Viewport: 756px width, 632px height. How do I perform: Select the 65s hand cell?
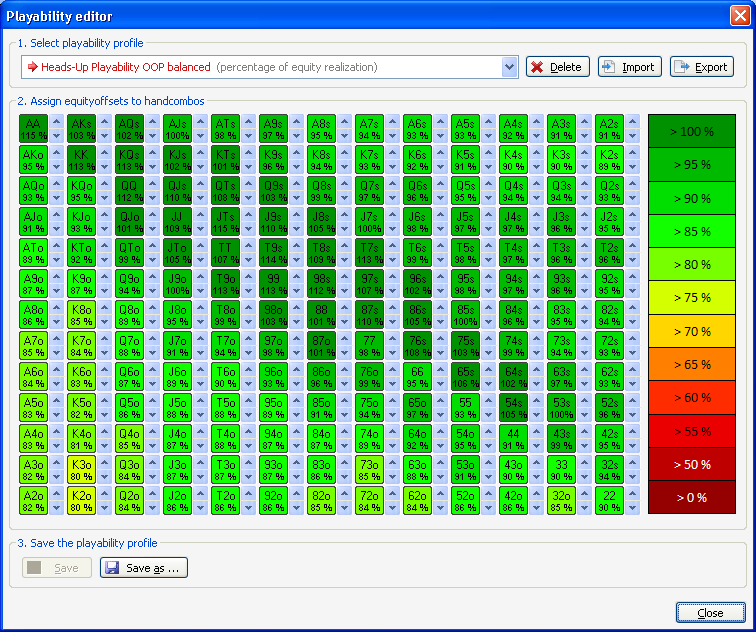point(465,377)
